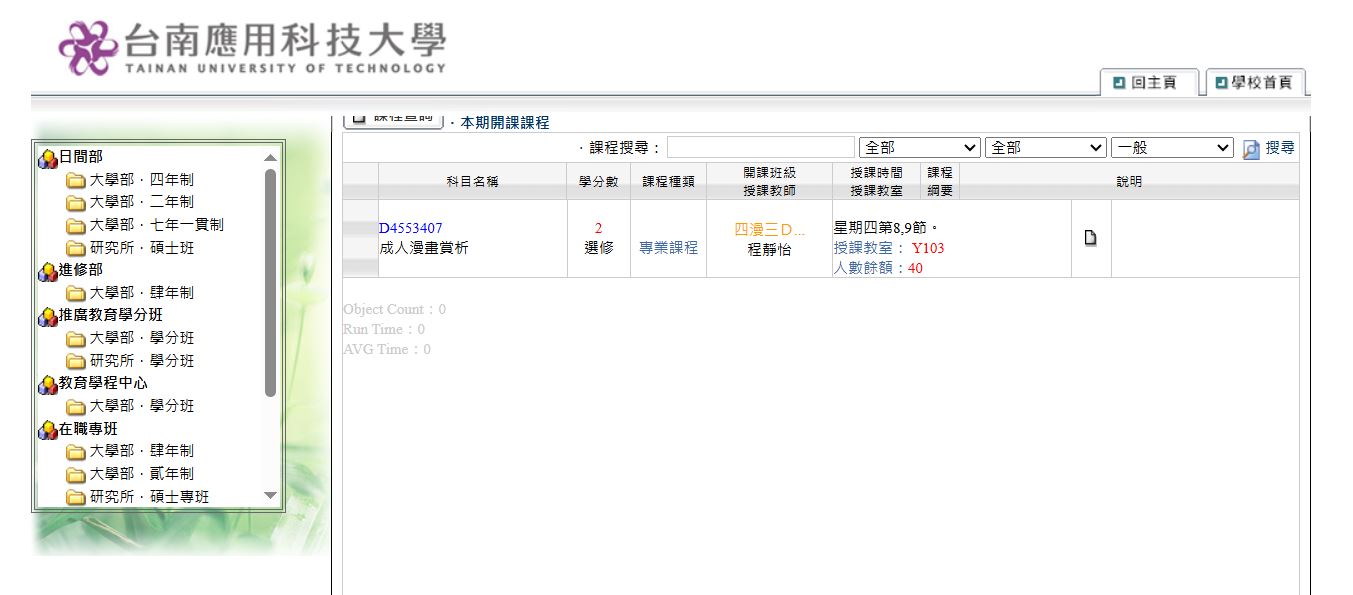Select the 日間部 tree node

point(80,157)
